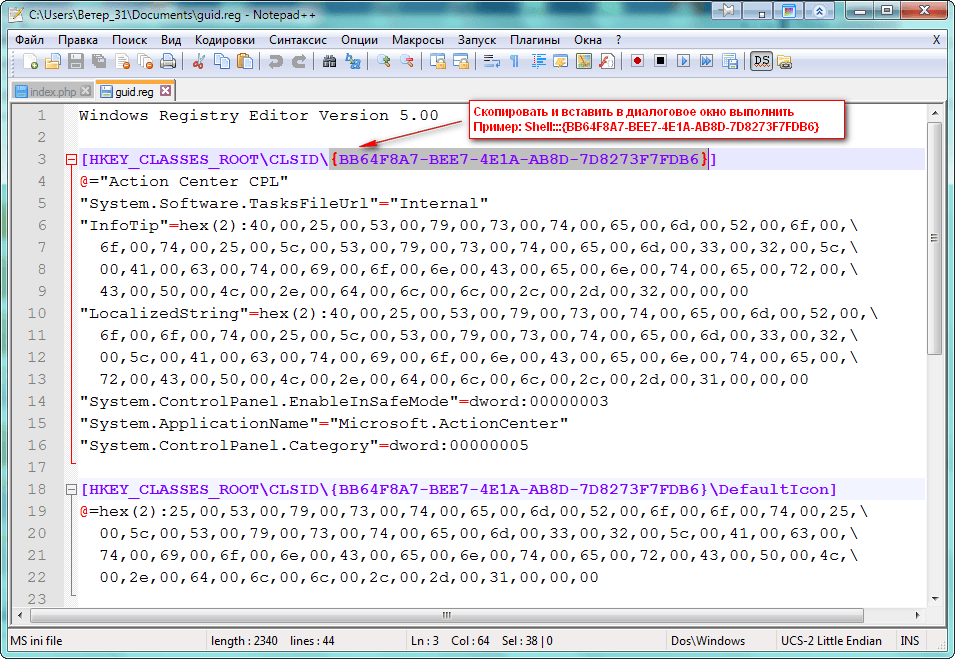Open the Плагины menu
The image size is (955, 659).
pyautogui.click(x=535, y=40)
